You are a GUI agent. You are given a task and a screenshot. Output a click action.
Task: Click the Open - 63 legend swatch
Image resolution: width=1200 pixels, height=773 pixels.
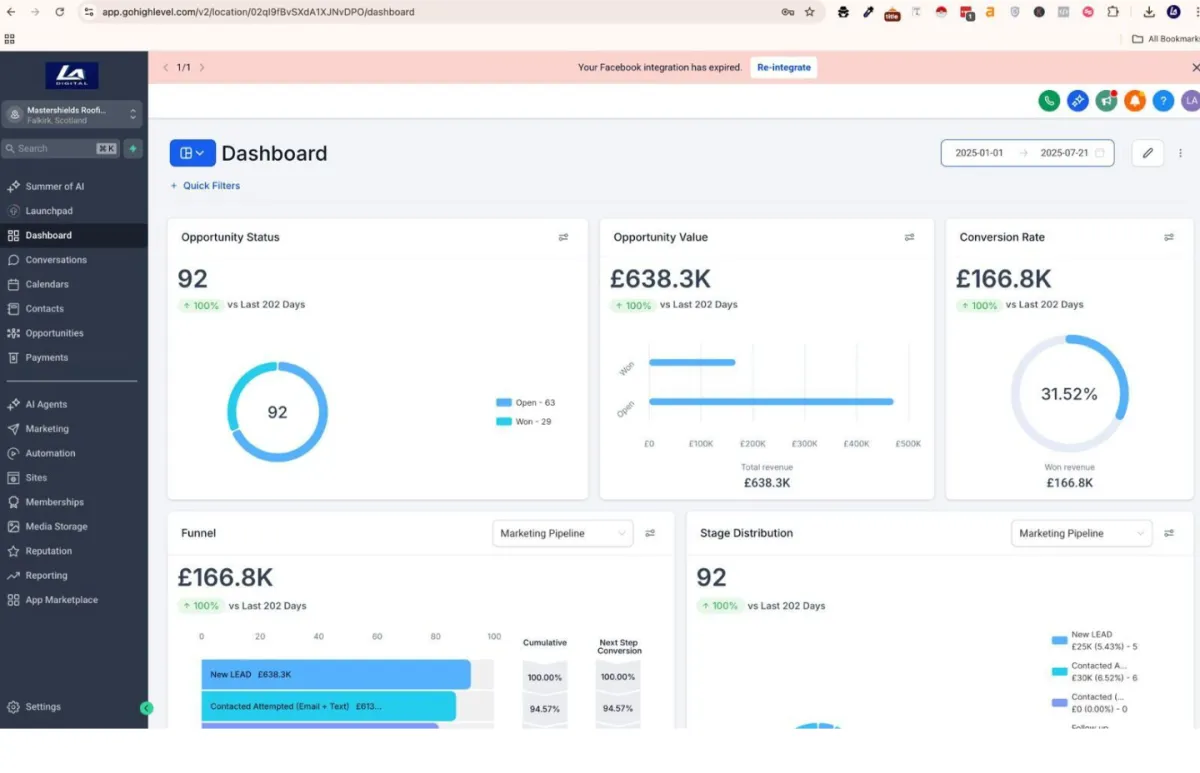coord(504,403)
